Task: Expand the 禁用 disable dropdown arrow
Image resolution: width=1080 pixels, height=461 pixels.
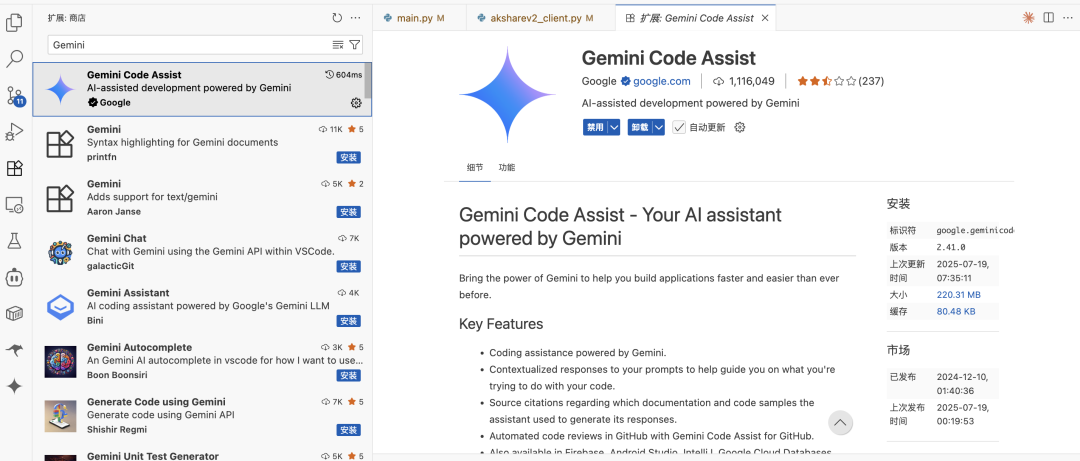Action: click(x=614, y=127)
